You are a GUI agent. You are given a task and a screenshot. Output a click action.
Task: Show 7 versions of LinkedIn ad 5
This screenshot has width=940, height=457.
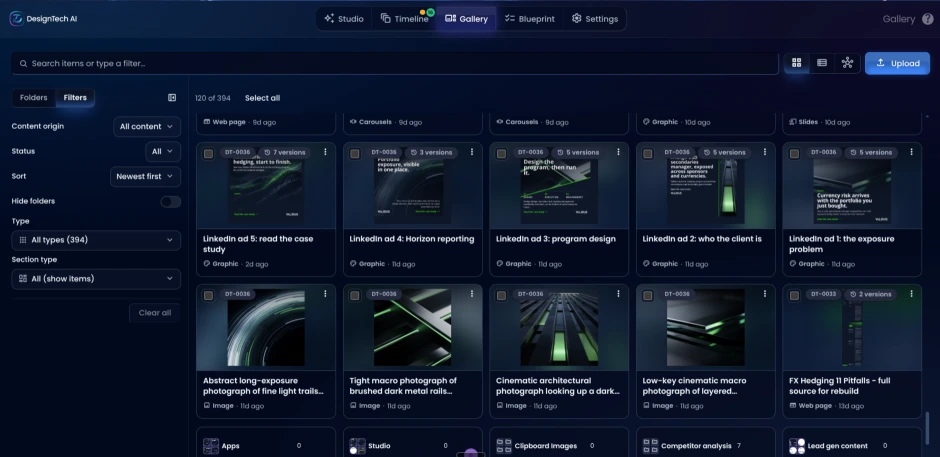[285, 152]
